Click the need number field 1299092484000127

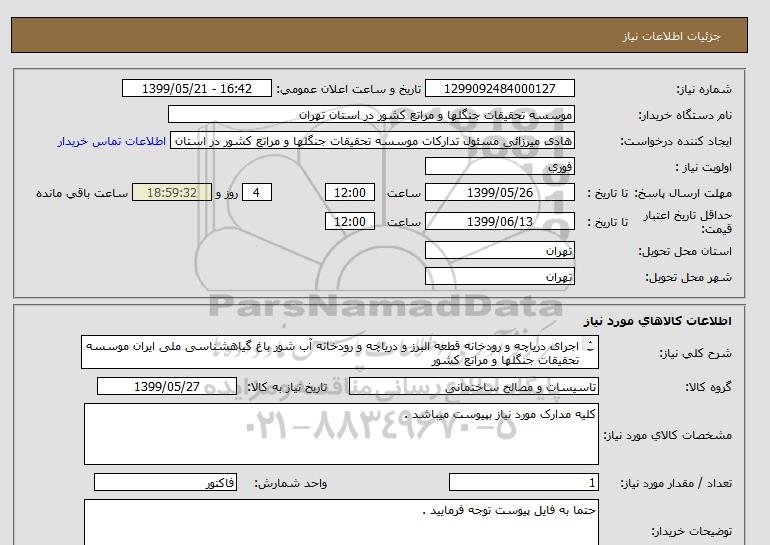click(499, 88)
